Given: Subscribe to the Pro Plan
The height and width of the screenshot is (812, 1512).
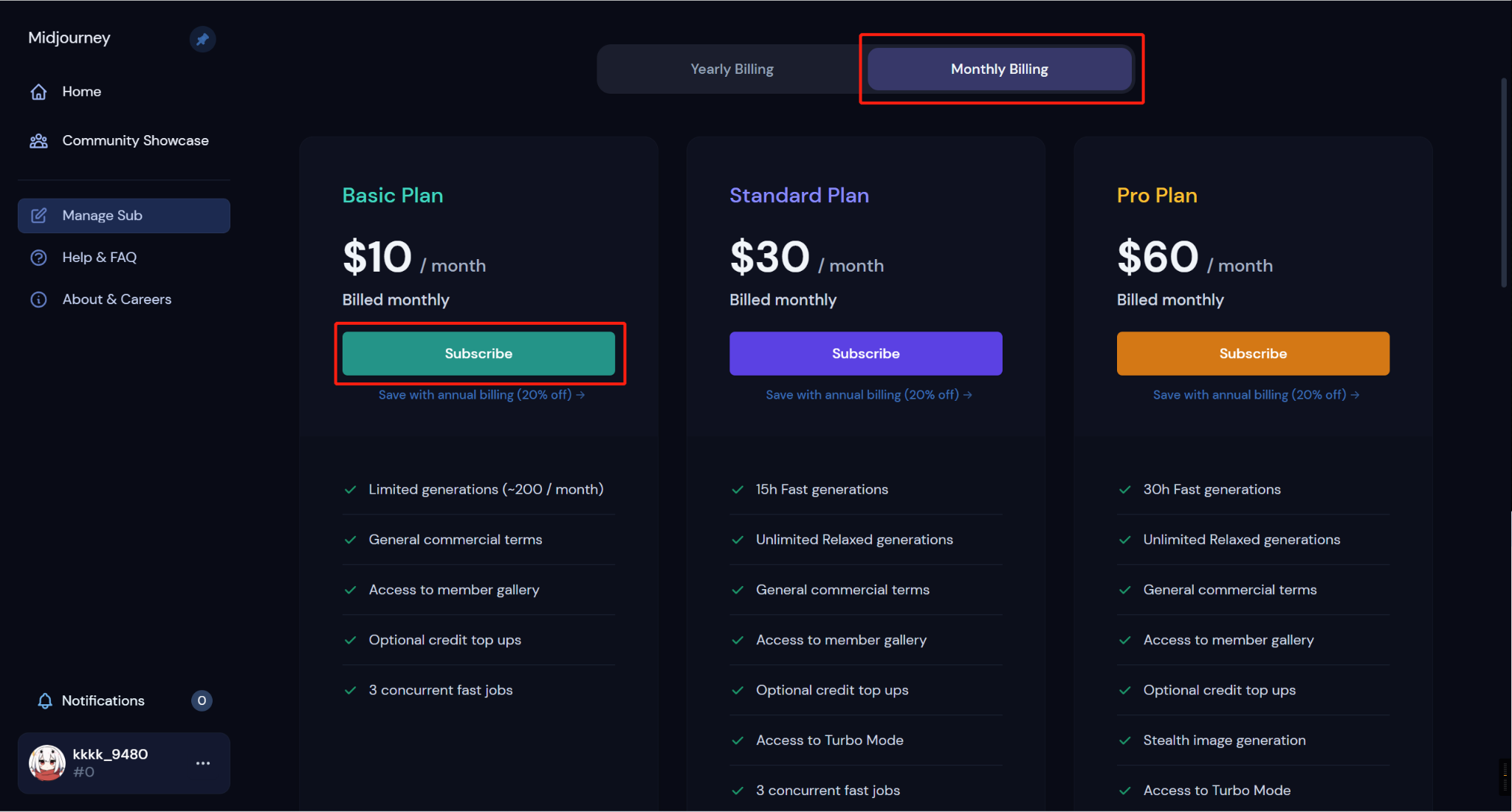Looking at the screenshot, I should pyautogui.click(x=1253, y=354).
